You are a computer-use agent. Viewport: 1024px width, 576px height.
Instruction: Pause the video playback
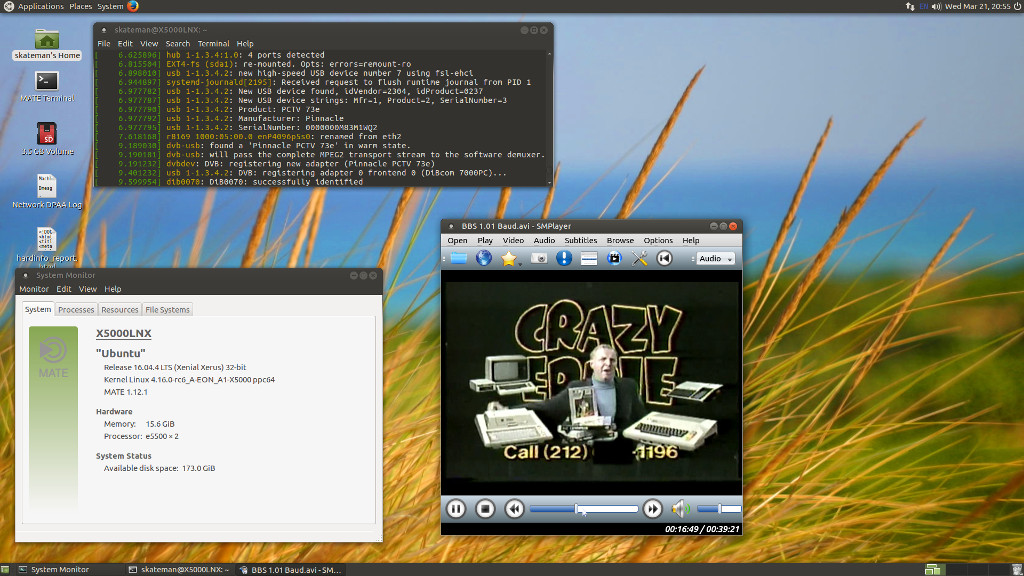(456, 509)
